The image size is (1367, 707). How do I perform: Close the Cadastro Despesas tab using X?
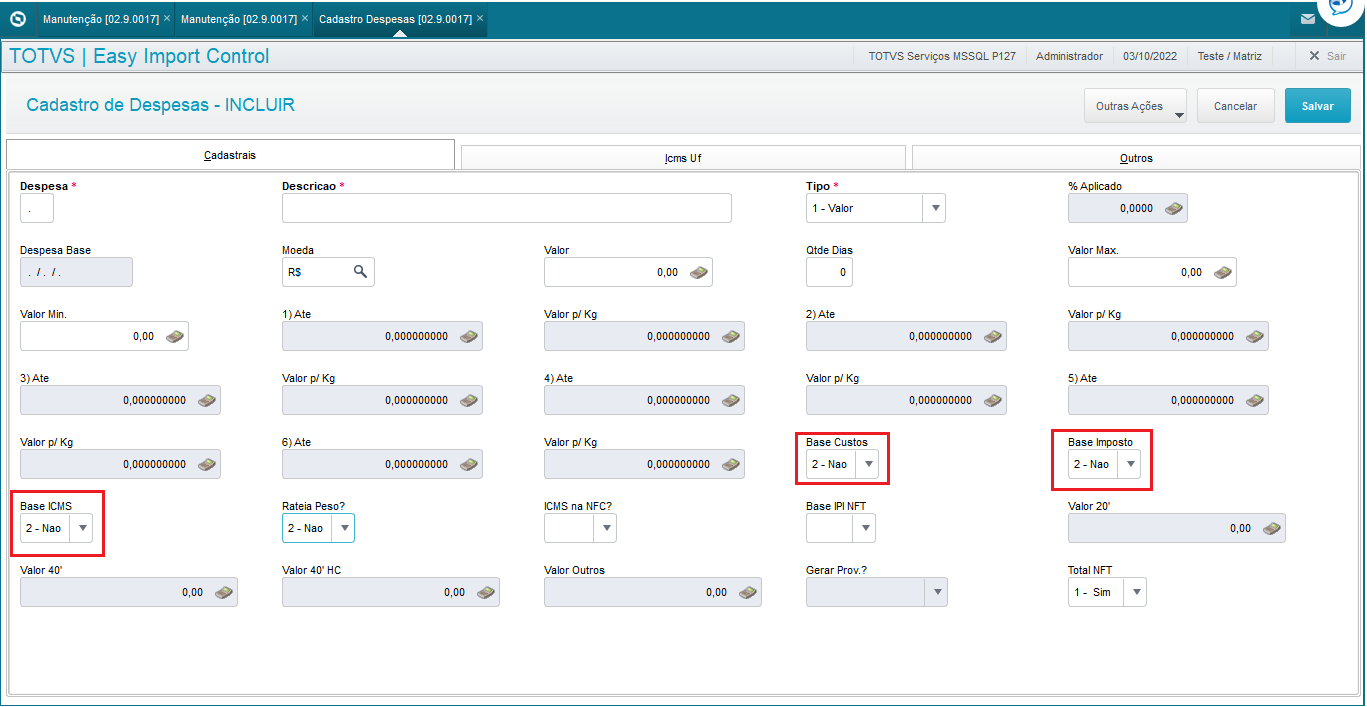(x=480, y=18)
